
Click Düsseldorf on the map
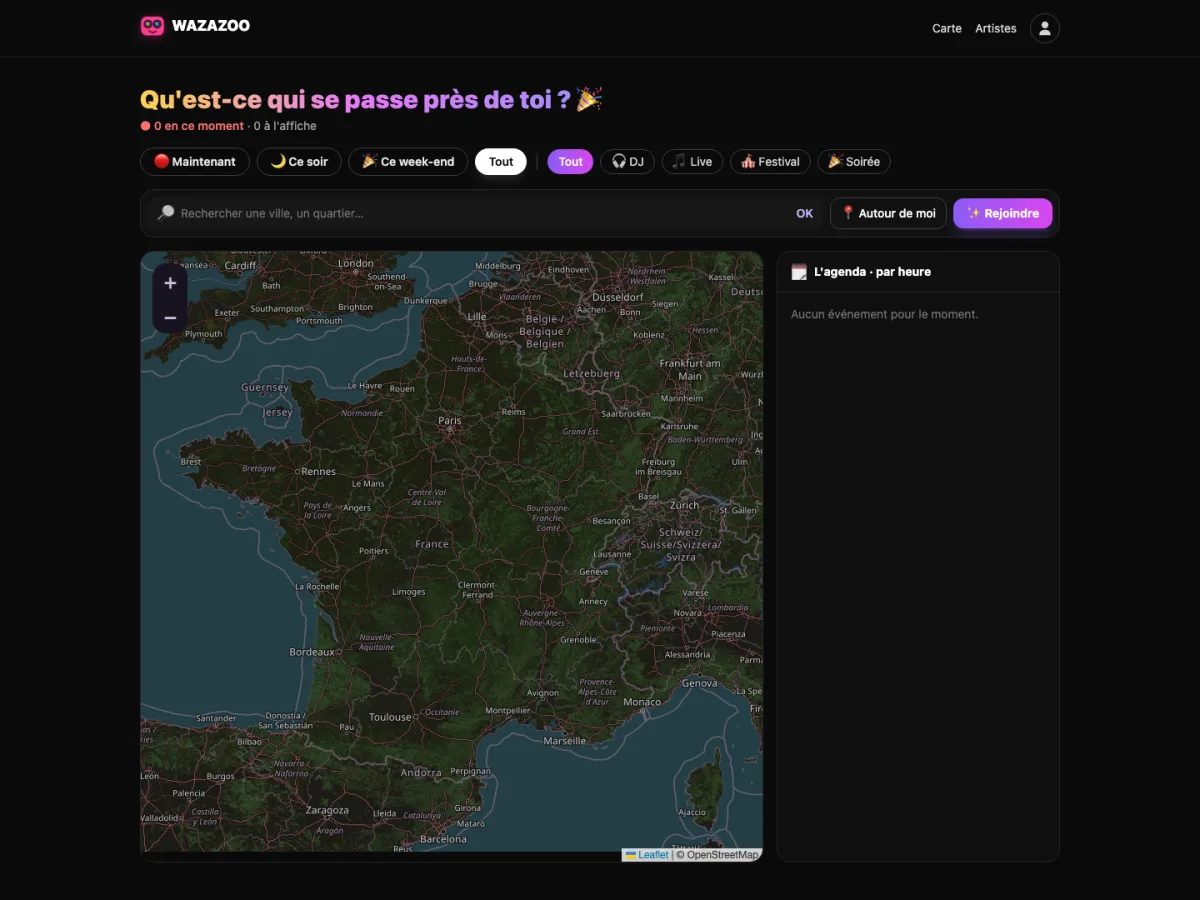(618, 297)
